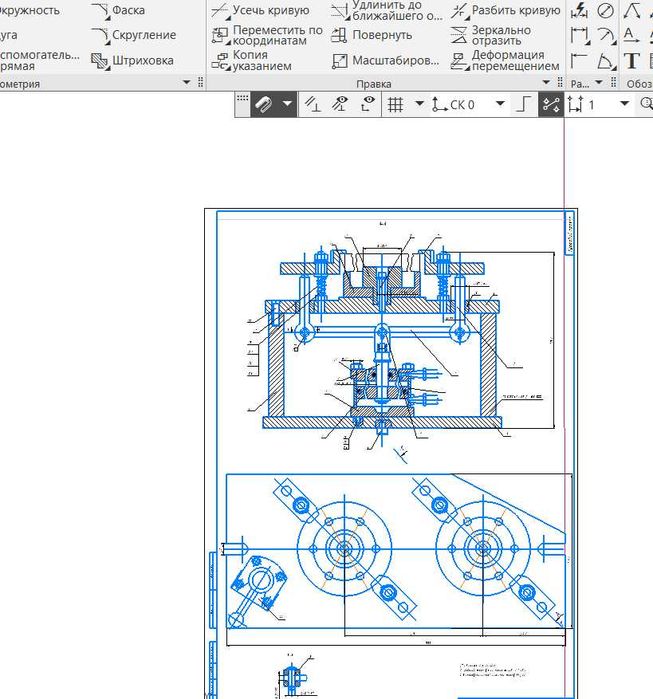The image size is (653, 699).
Task: Click the zoom magnifier icon
Action: (x=646, y=104)
